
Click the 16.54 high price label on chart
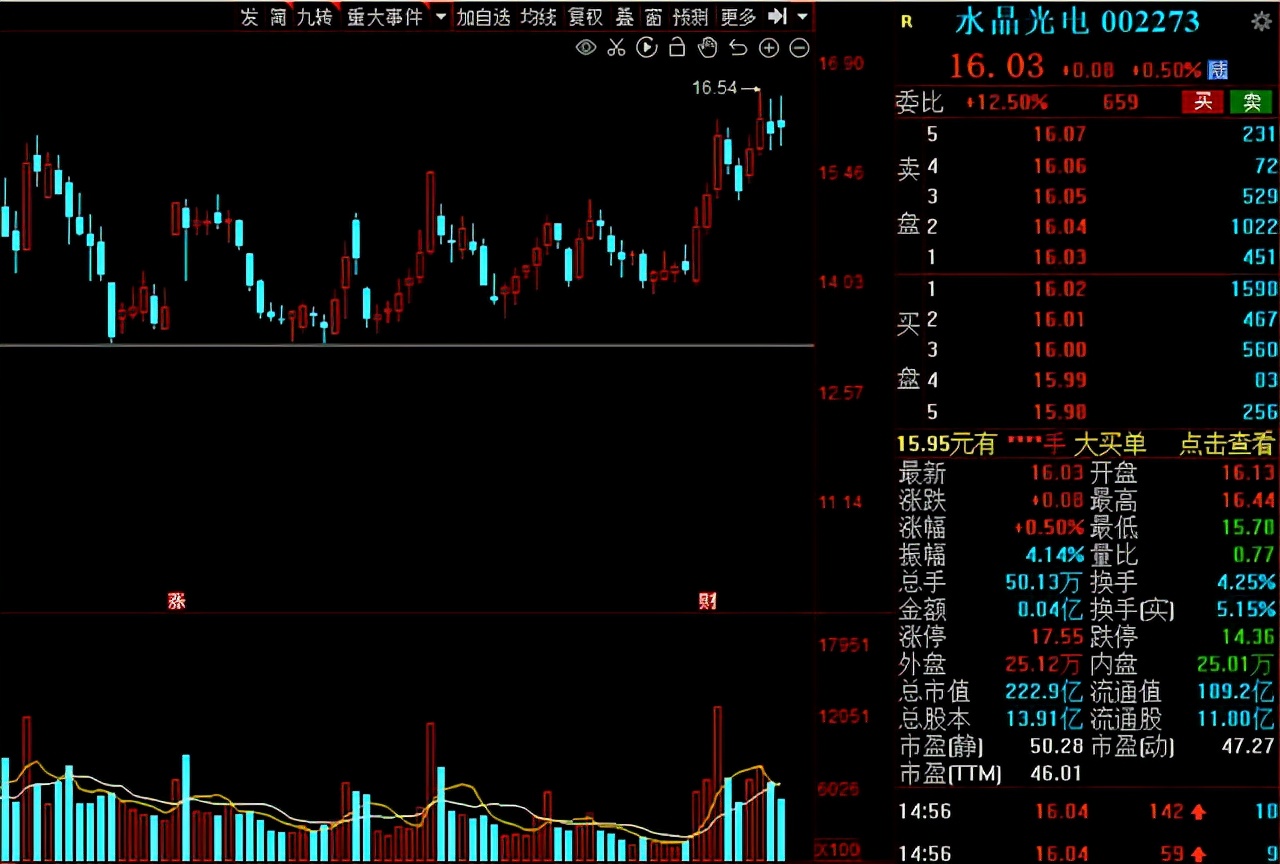pyautogui.click(x=714, y=88)
